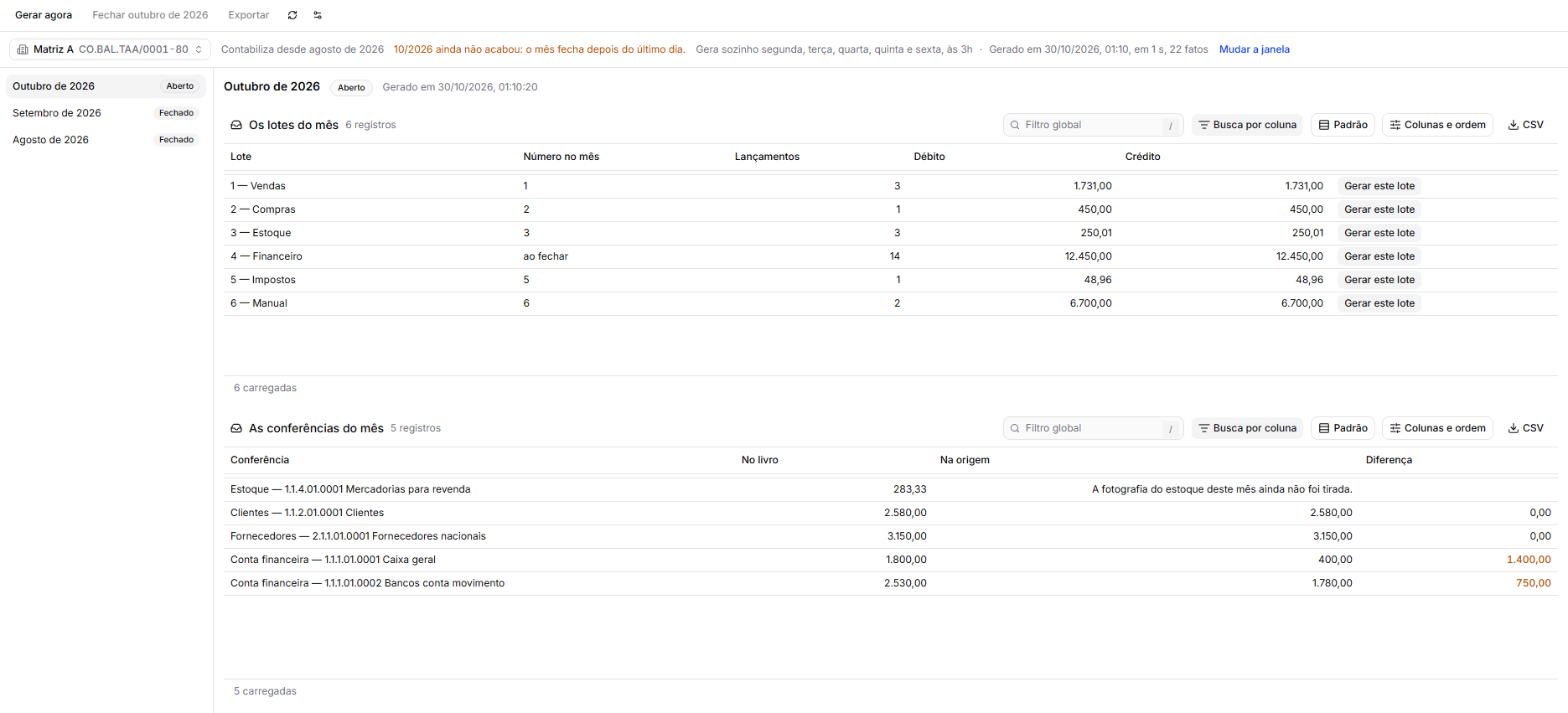
Task: Sort by the No livro column header
Action: coord(759,460)
